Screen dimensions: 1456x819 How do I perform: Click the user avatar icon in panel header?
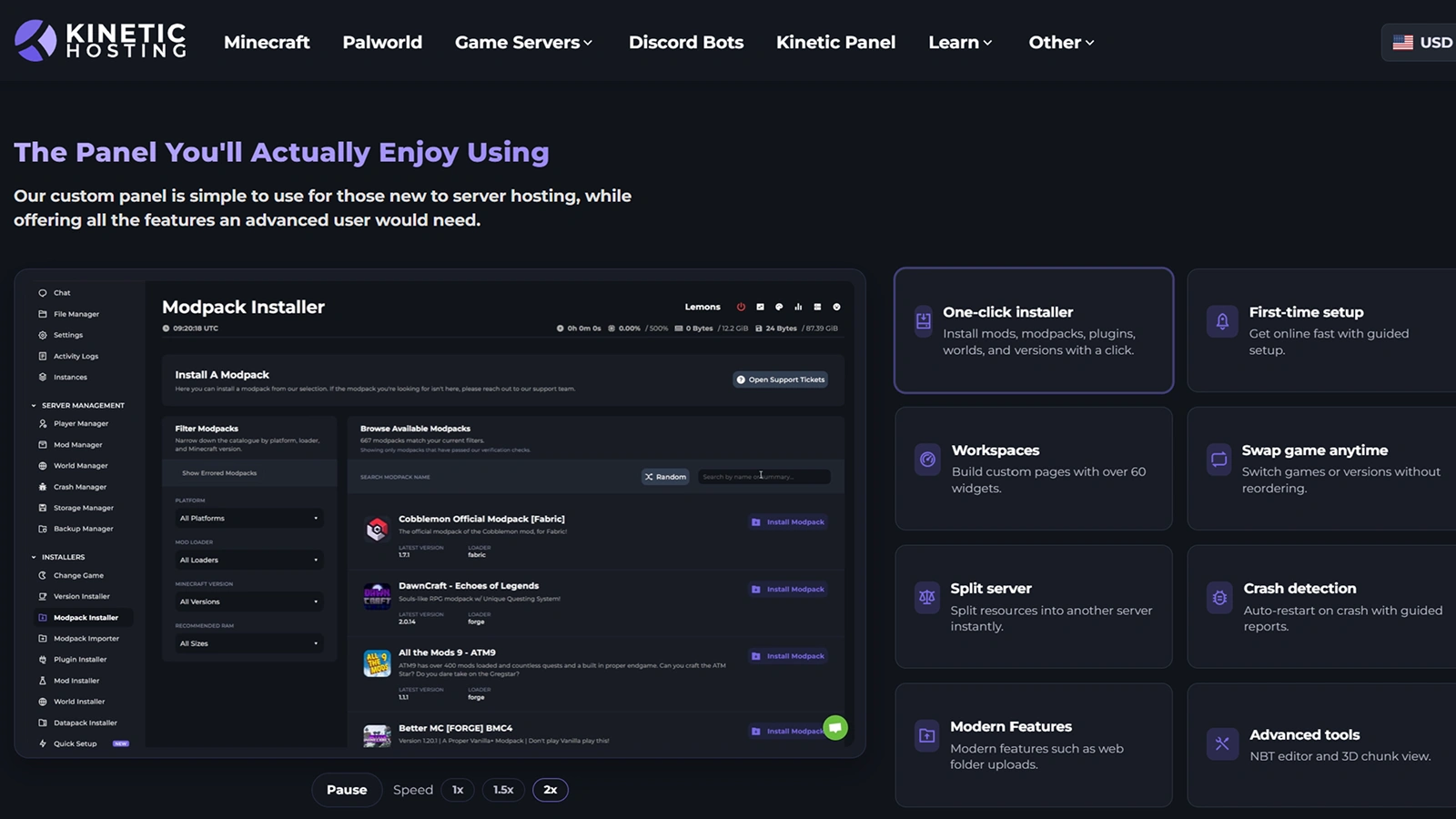[836, 307]
